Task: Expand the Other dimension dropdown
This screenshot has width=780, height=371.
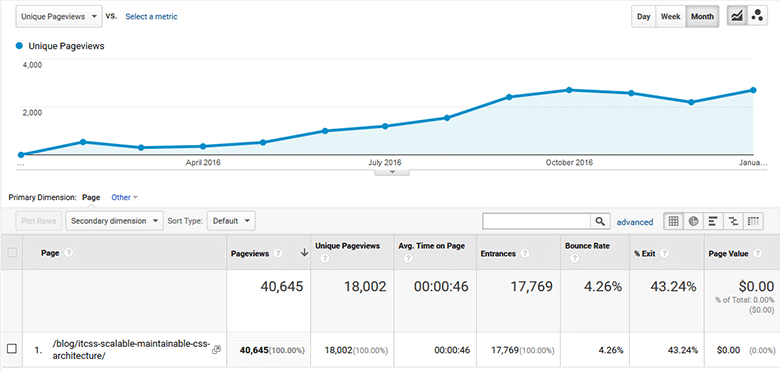Action: (124, 197)
